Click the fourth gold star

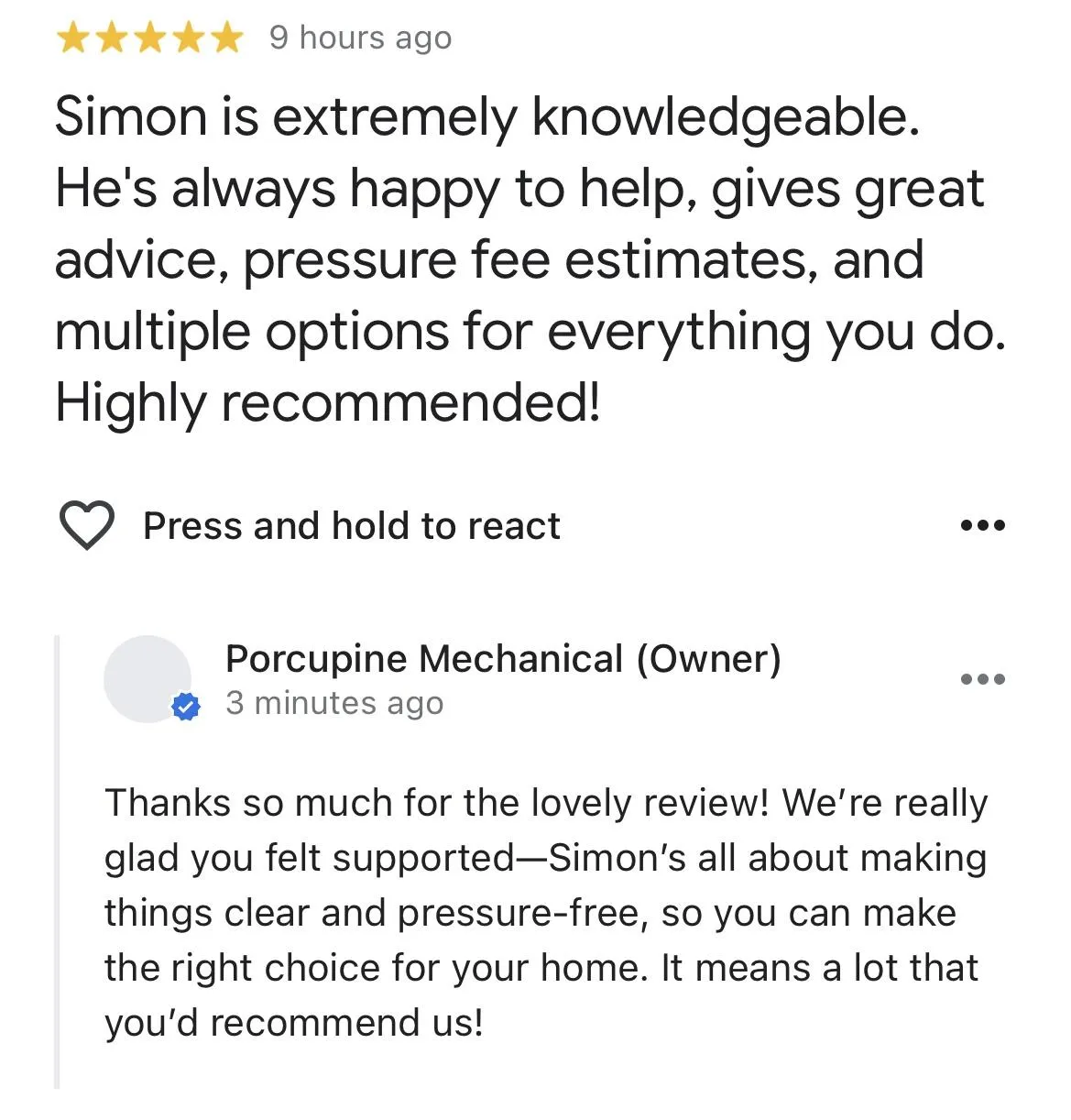pyautogui.click(x=188, y=38)
